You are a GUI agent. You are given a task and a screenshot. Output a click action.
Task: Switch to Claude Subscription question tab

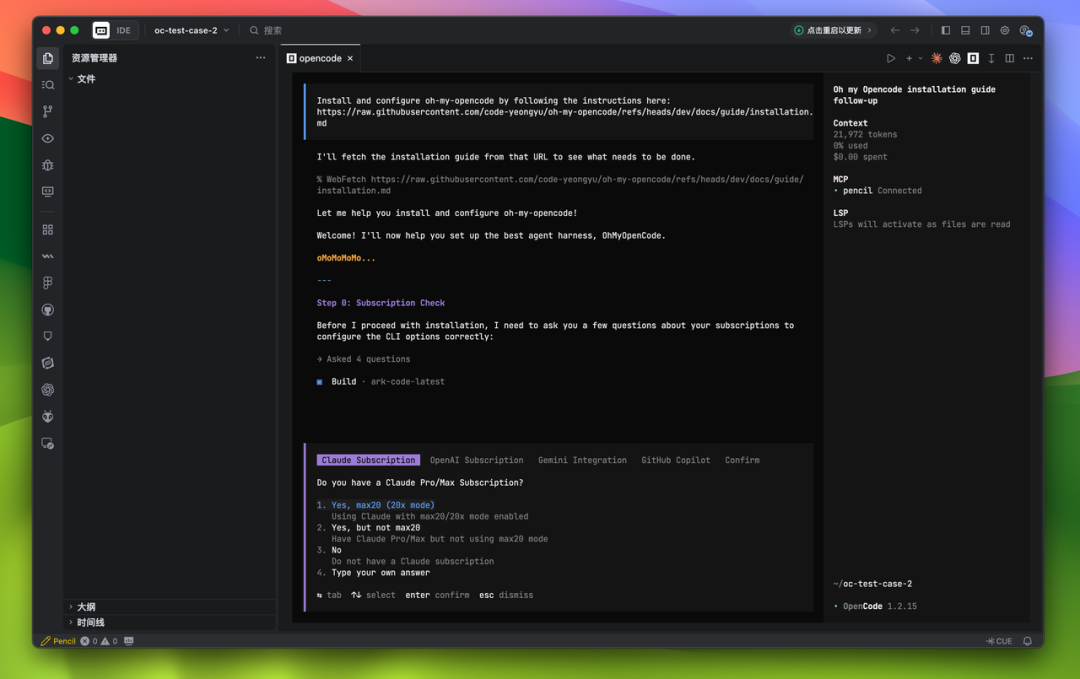pos(368,460)
